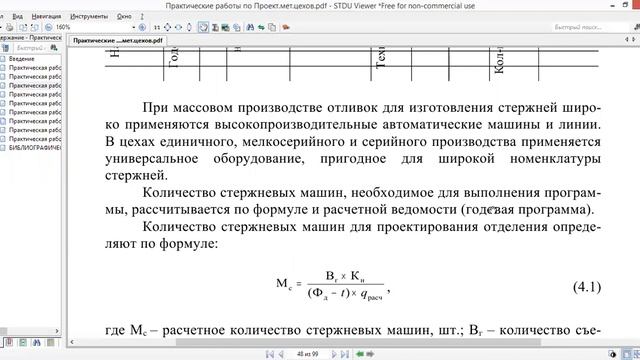Select the first Практическая работа bookmark
The height and width of the screenshot is (360, 640).
(x=35, y=68)
